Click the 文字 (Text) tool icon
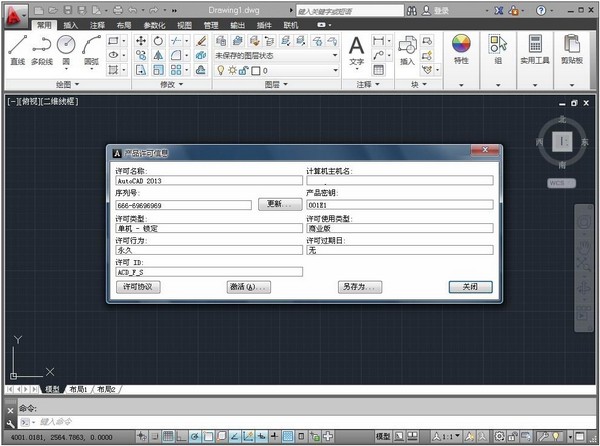 coord(357,47)
